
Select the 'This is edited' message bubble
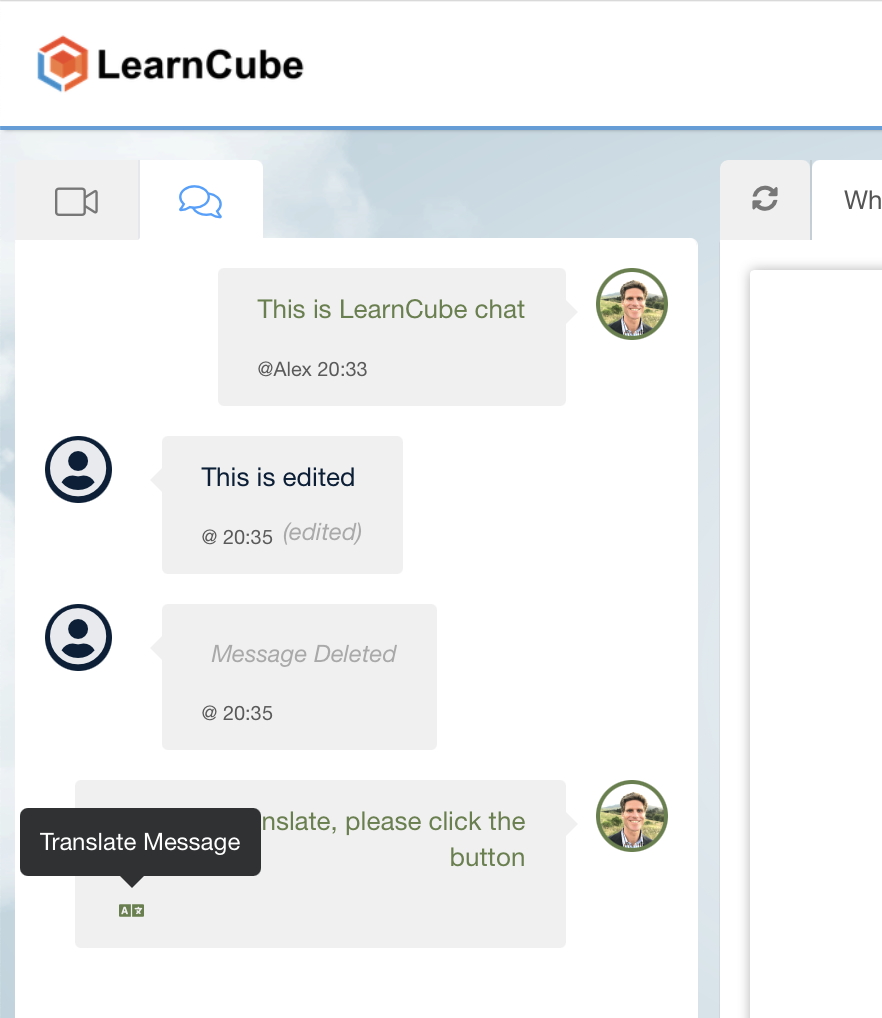(282, 504)
